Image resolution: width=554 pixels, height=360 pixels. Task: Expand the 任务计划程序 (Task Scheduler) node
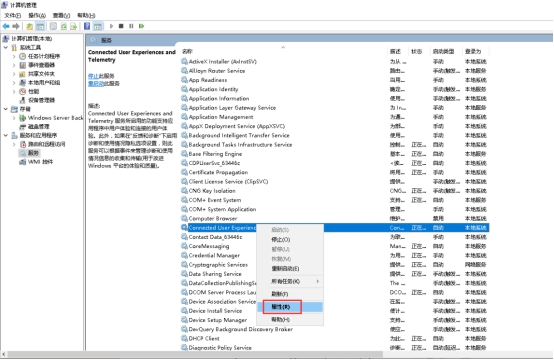click(14, 56)
